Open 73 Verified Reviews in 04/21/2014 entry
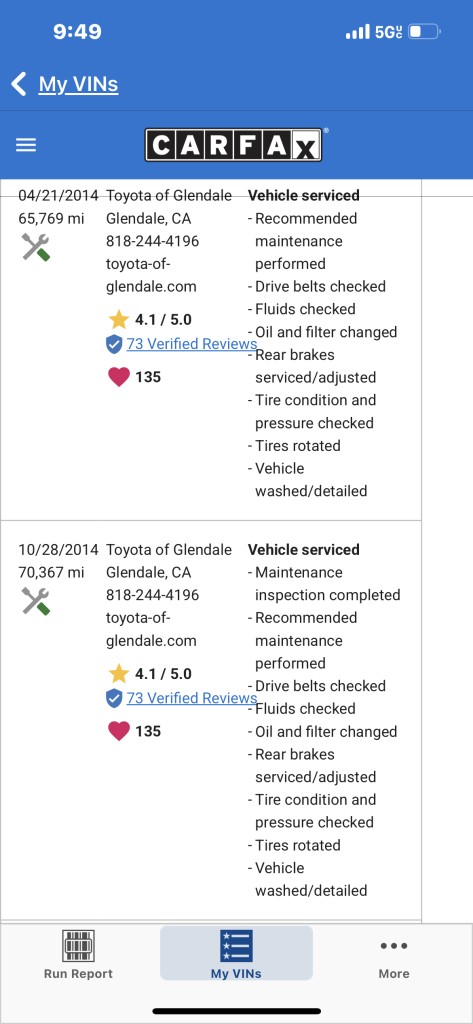 pos(191,344)
